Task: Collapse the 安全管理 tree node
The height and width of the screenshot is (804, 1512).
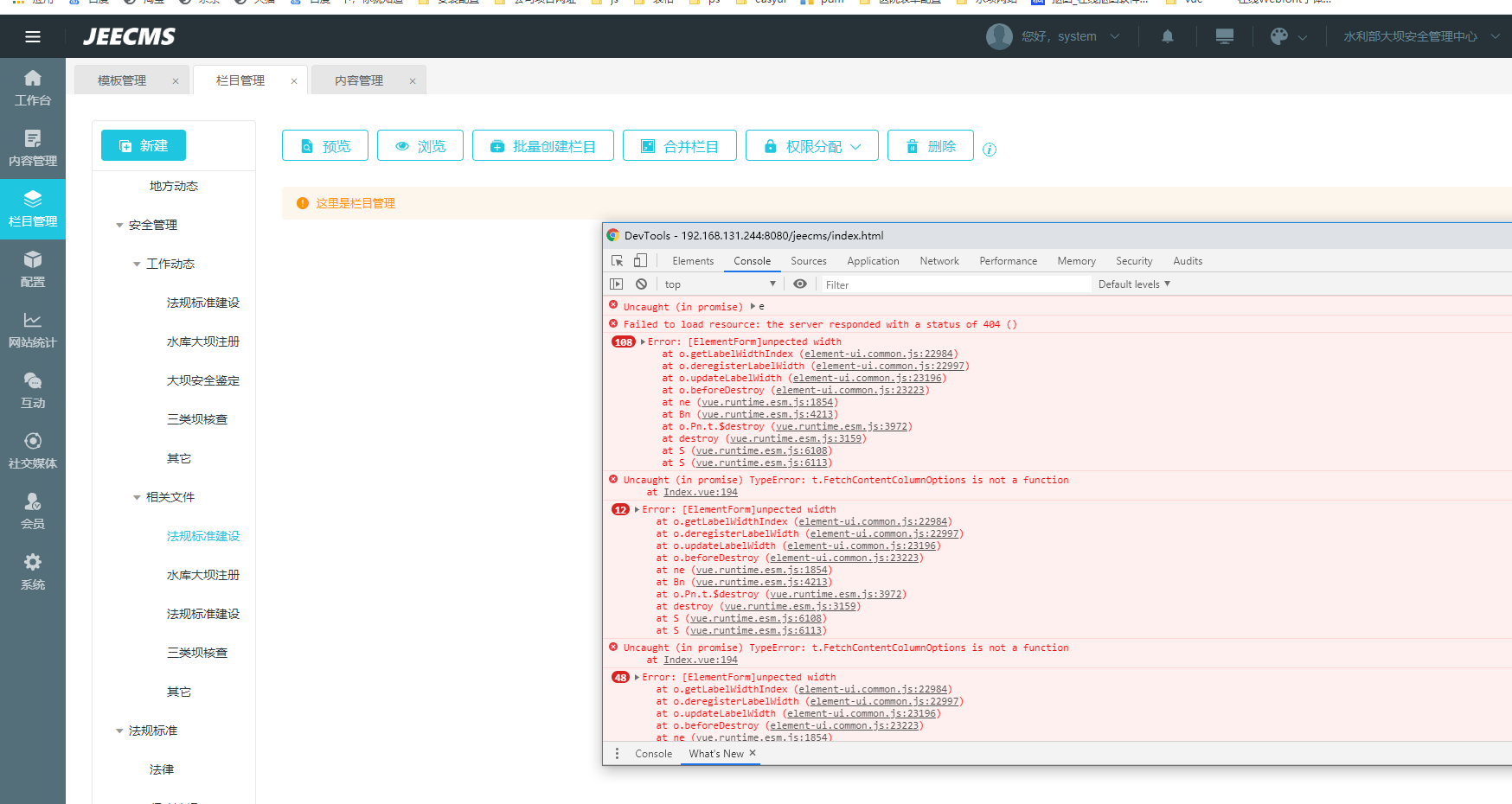Action: point(119,226)
